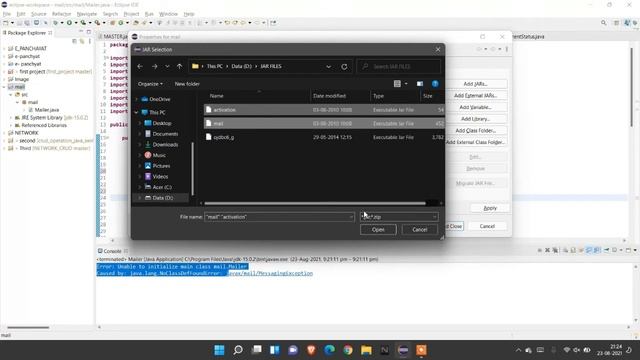This screenshot has height=360, width=640.
Task: Click Add Library button in Properties
Action: click(x=476, y=119)
